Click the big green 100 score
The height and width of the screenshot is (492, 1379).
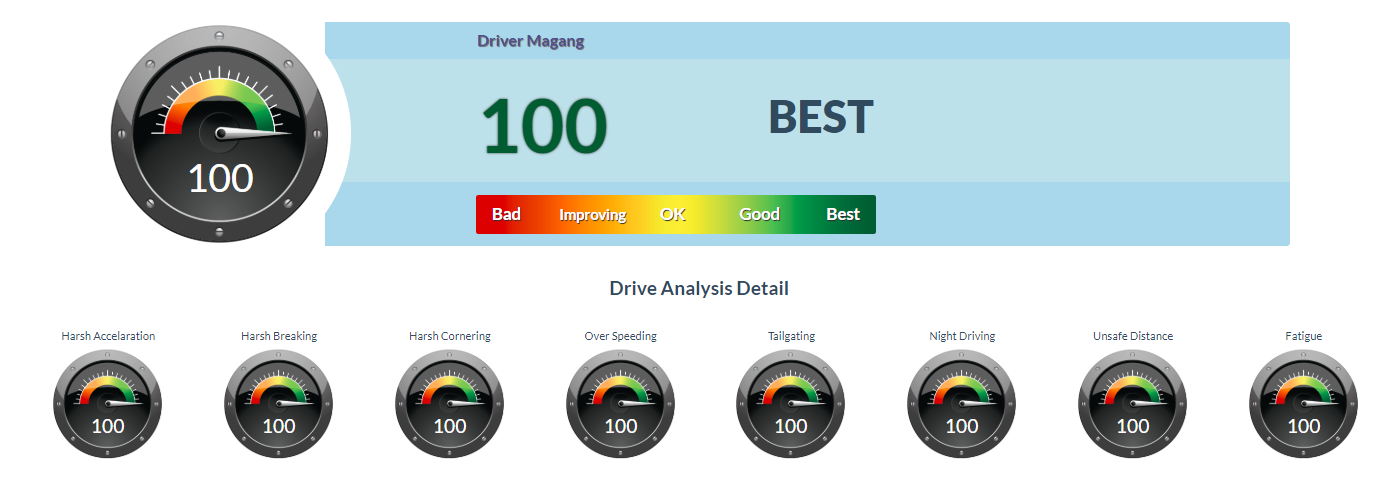point(544,126)
